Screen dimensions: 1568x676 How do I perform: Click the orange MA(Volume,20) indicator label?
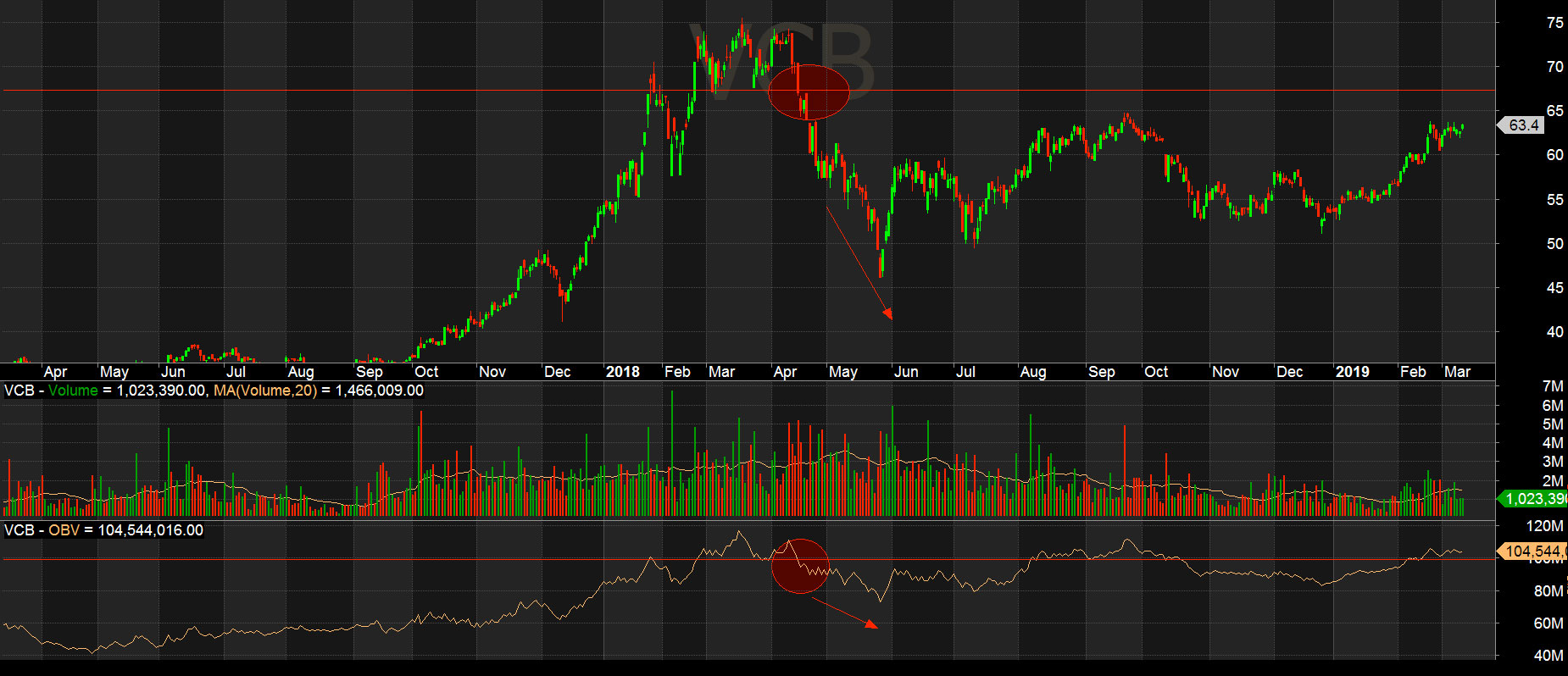pyautogui.click(x=265, y=391)
